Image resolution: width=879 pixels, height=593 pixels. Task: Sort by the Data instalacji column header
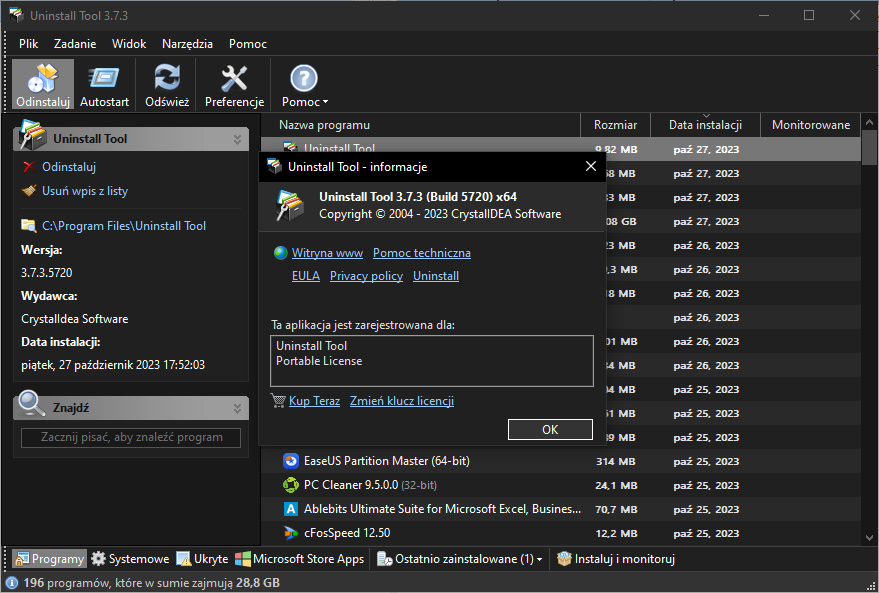pyautogui.click(x=705, y=125)
